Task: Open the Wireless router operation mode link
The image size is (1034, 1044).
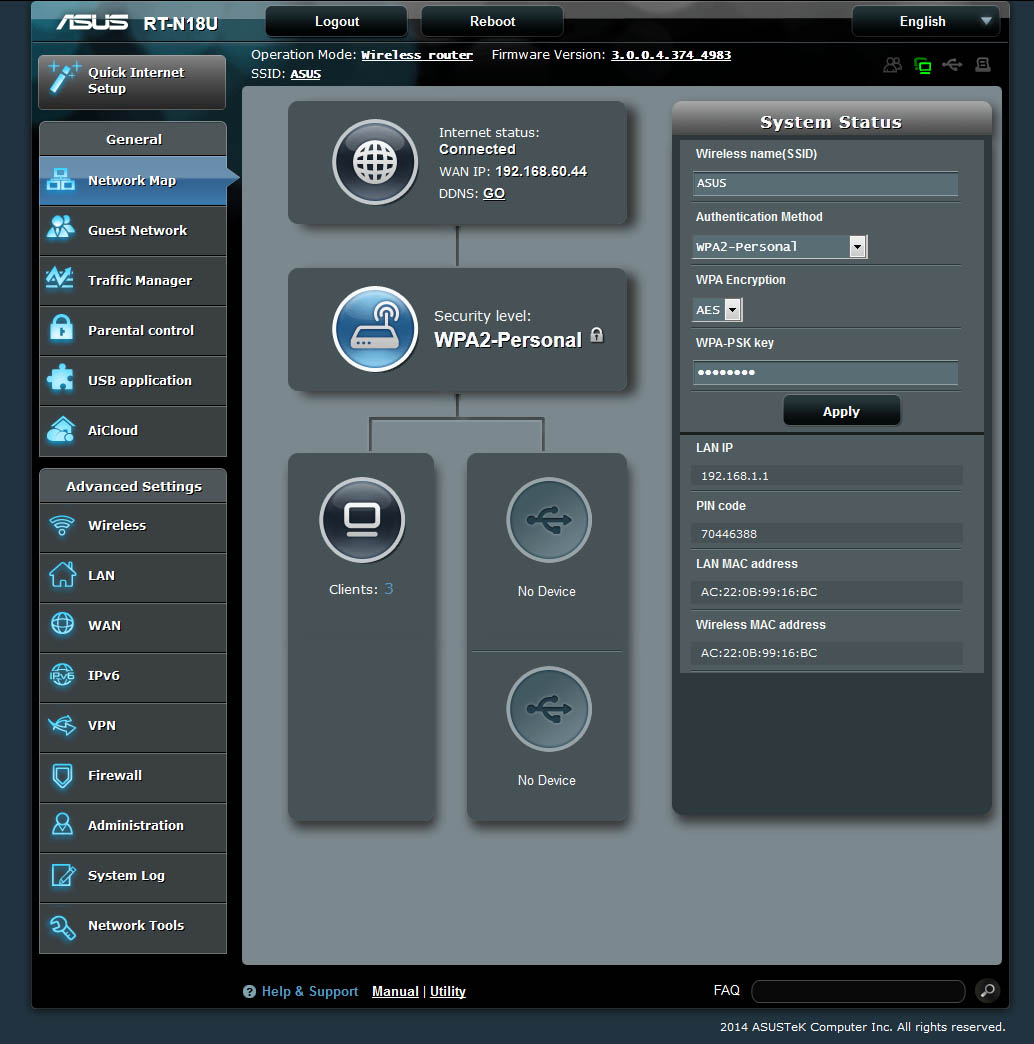Action: 417,55
